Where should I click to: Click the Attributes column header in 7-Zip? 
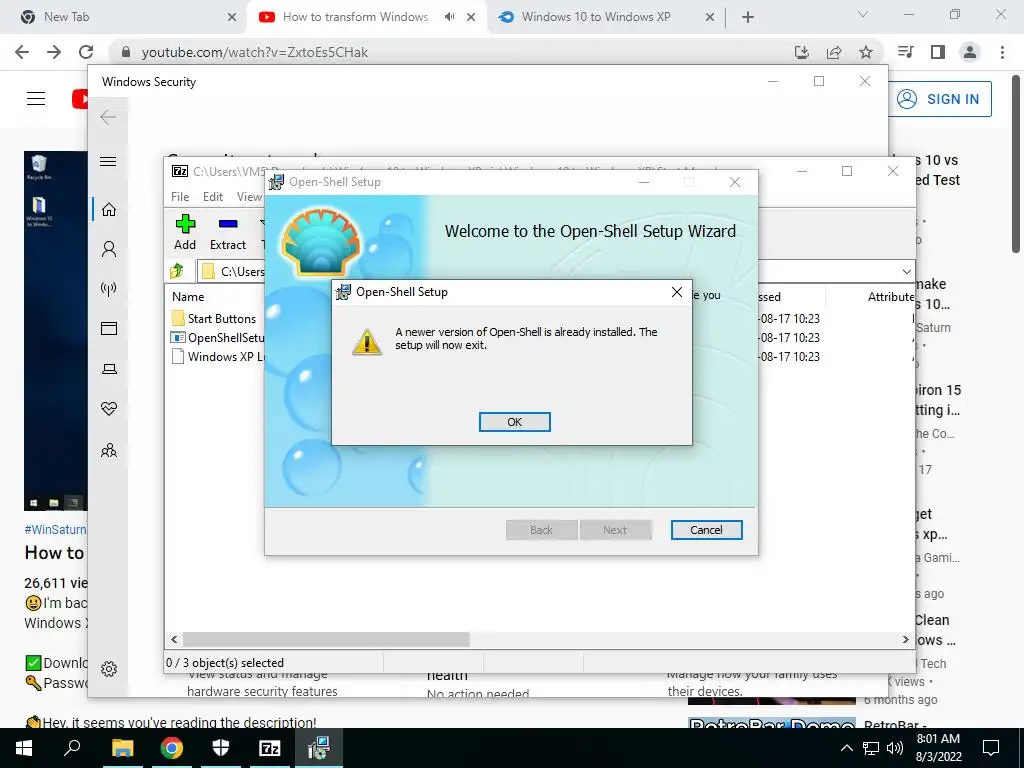coord(891,296)
